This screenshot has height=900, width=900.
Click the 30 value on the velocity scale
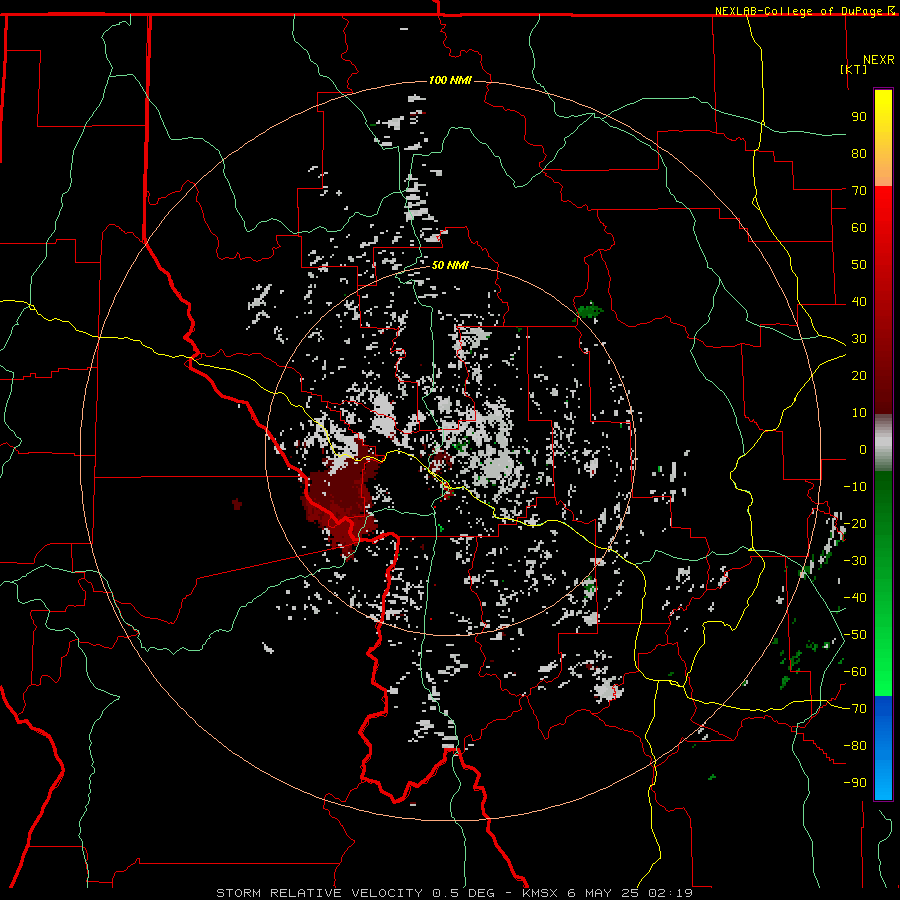pyautogui.click(x=859, y=339)
